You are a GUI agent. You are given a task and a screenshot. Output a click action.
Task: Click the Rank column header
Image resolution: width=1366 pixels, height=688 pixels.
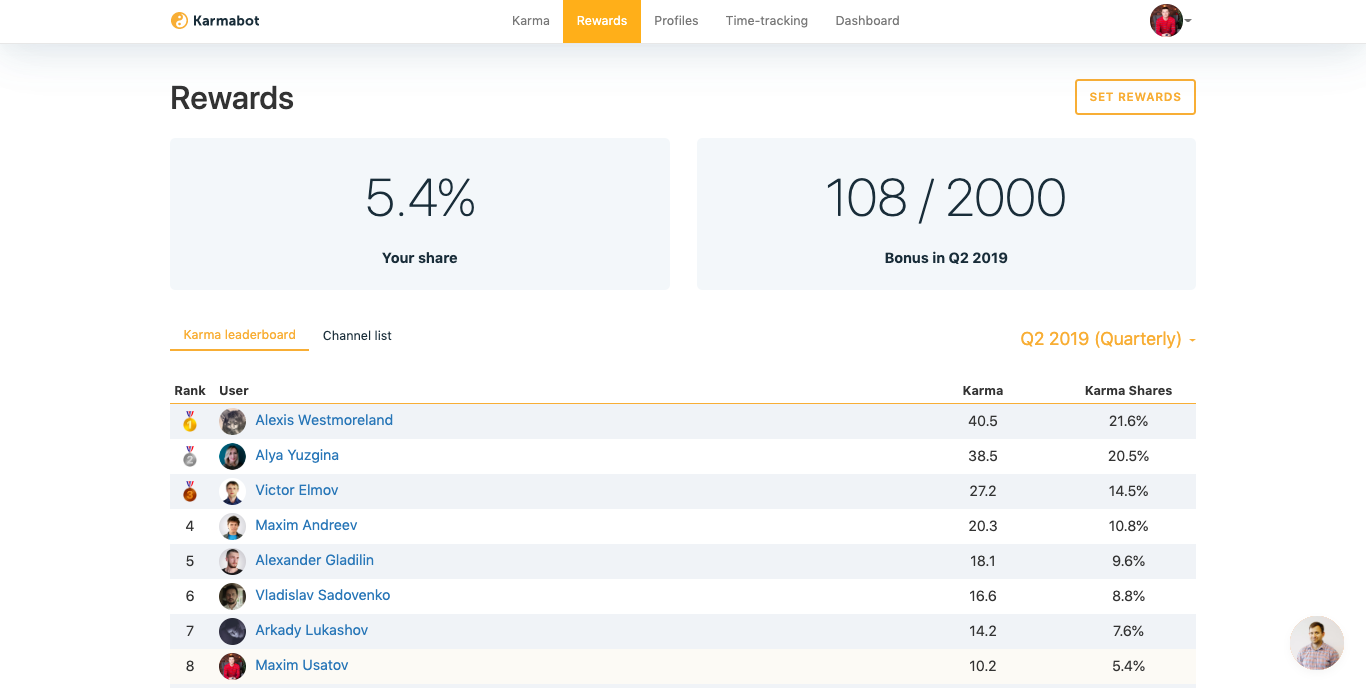(x=190, y=391)
